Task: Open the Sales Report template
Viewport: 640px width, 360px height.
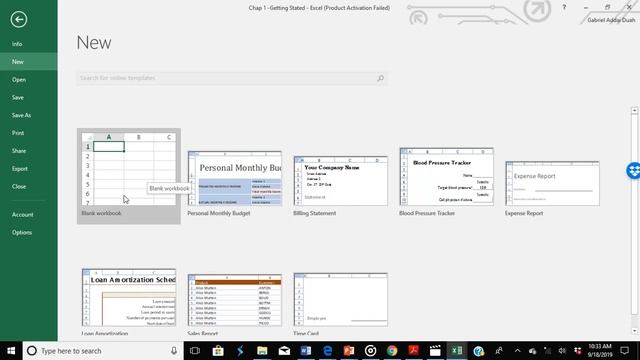Action: [235, 300]
